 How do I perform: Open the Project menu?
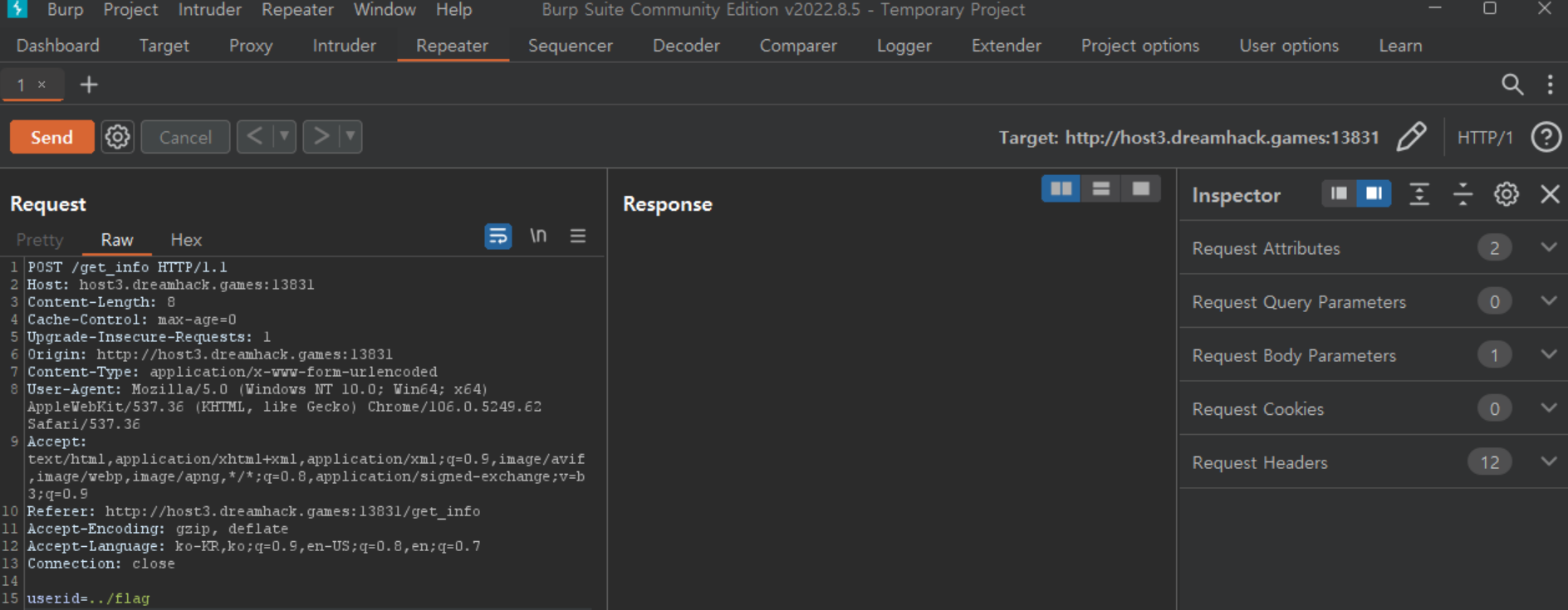tap(130, 10)
